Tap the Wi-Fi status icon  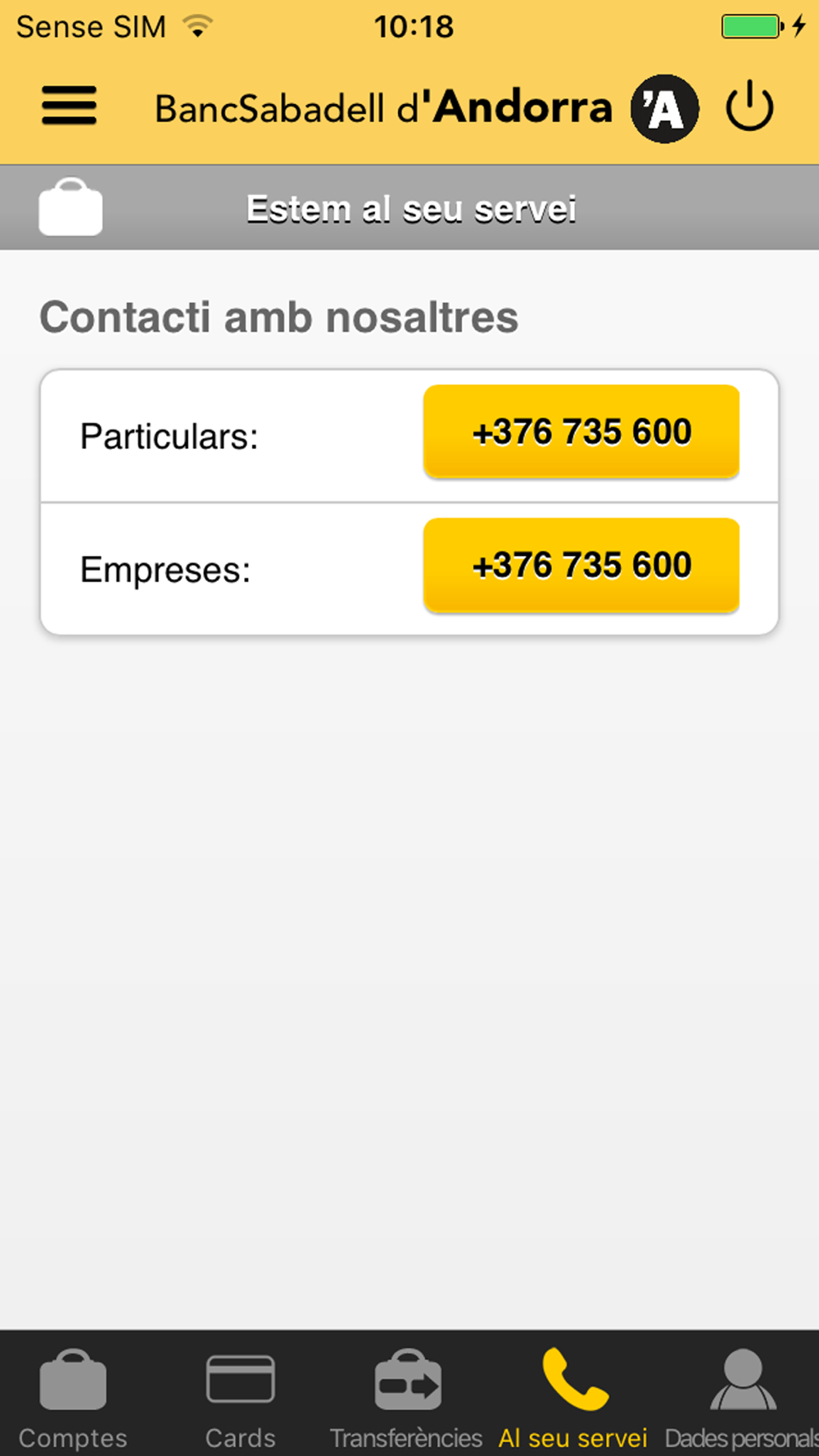(197, 26)
